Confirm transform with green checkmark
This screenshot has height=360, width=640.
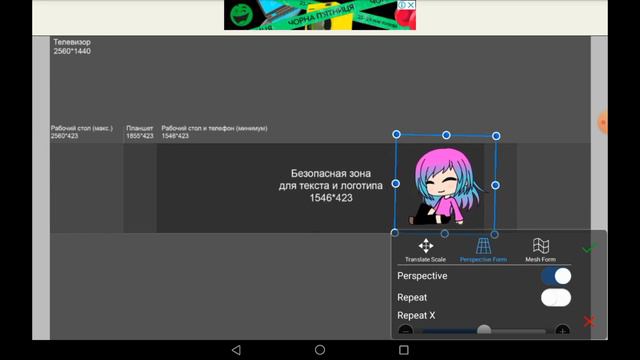pos(589,248)
